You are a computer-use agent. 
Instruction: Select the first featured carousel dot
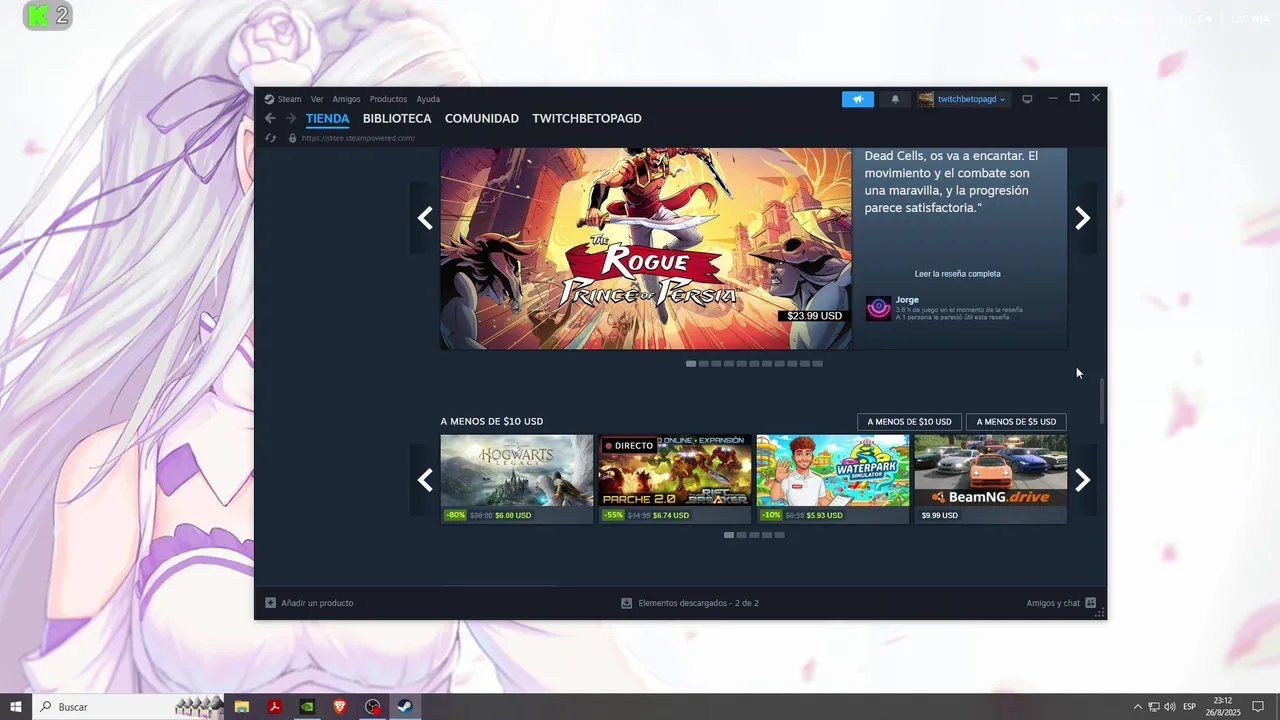pyautogui.click(x=691, y=364)
